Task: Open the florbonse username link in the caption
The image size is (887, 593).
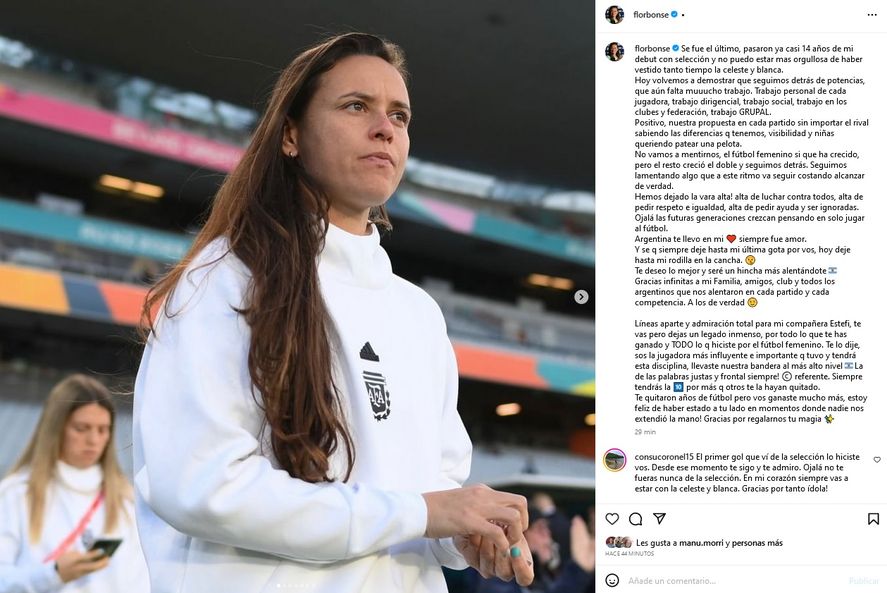Action: tap(652, 49)
